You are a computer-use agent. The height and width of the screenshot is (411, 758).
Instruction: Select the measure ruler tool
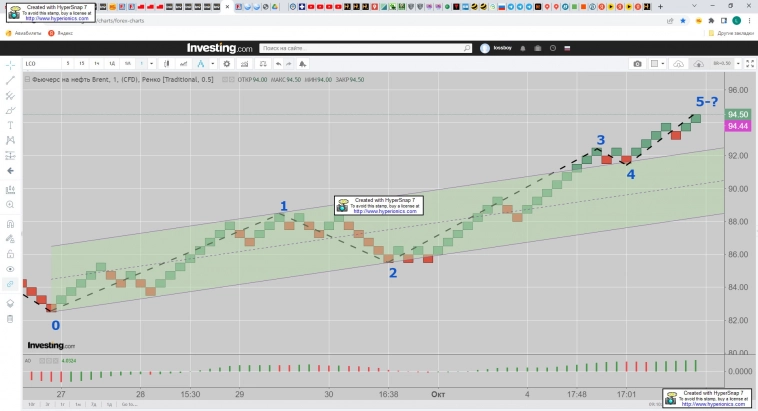click(10, 190)
